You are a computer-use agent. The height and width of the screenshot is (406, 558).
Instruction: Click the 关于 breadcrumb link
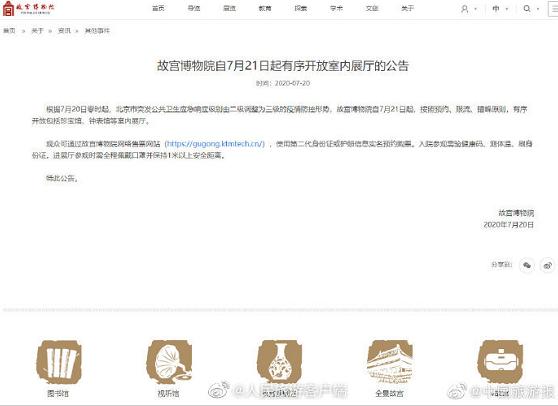point(37,31)
